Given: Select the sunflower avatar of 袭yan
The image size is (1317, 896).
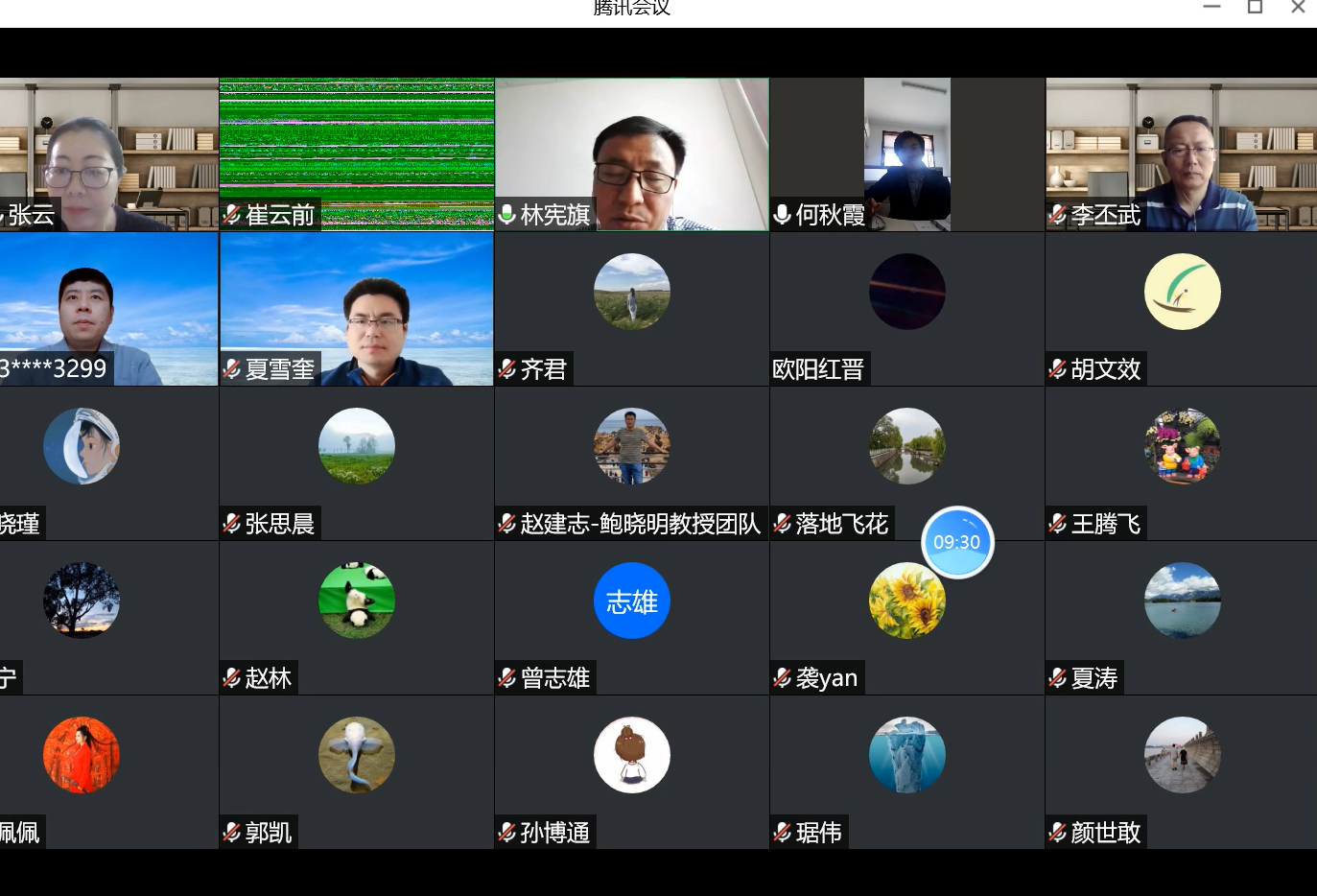Looking at the screenshot, I should pos(906,601).
